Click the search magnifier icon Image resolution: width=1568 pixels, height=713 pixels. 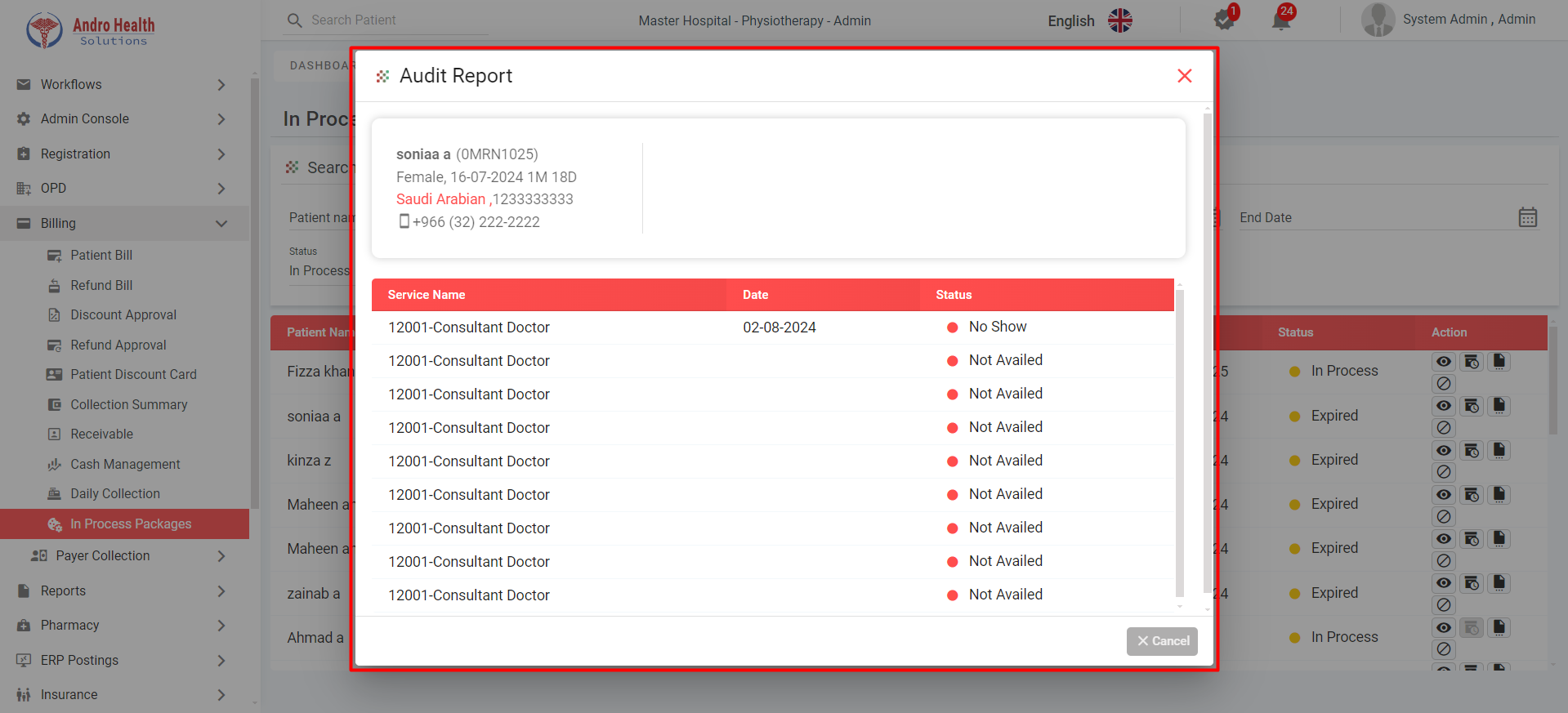coord(295,20)
